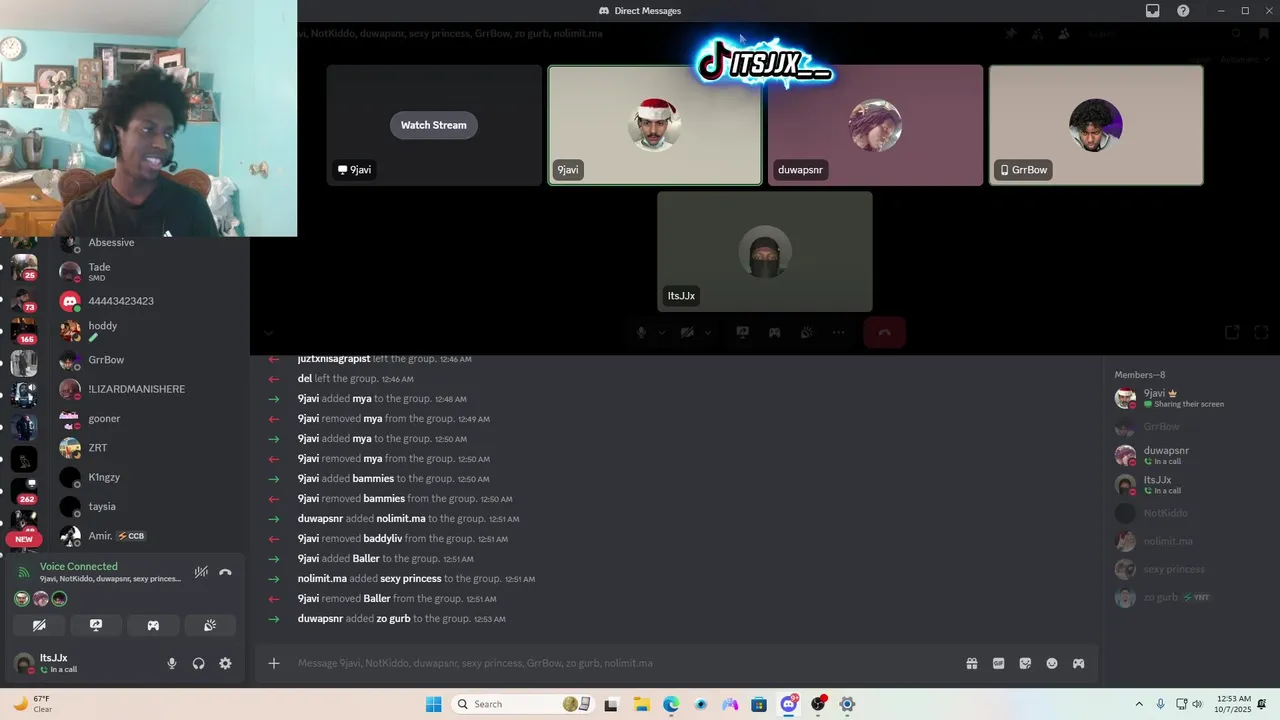The width and height of the screenshot is (1280, 720).
Task: Share your screen from the Voice Connected panel
Action: [96, 625]
